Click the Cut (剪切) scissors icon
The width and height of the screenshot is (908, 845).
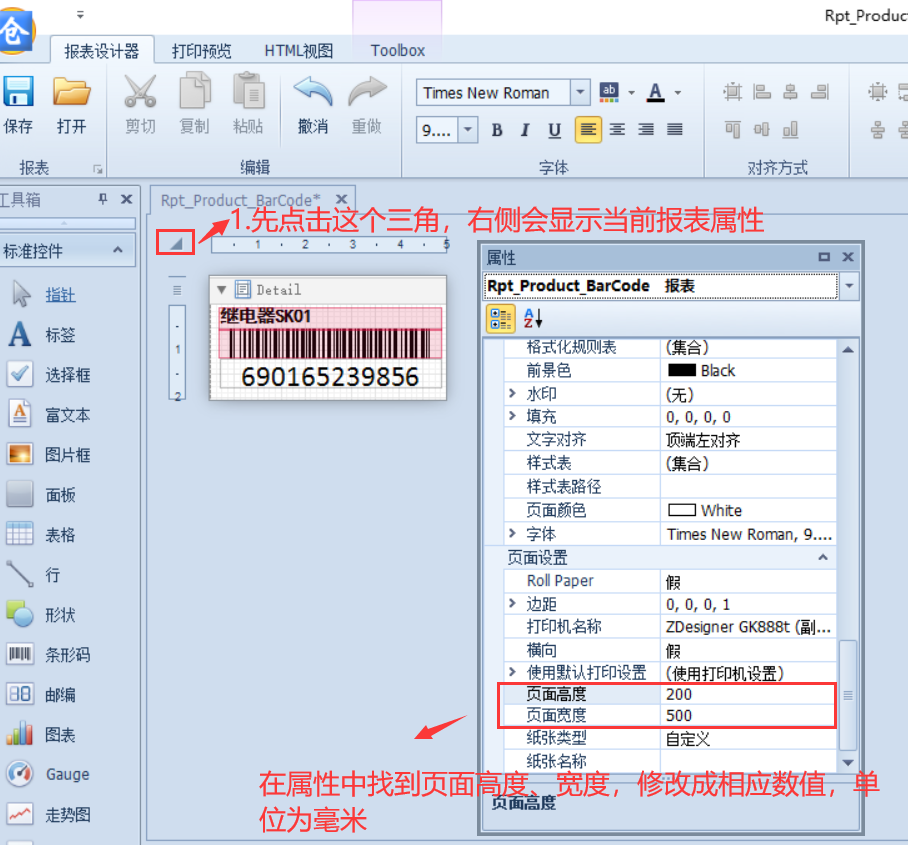pyautogui.click(x=140, y=91)
